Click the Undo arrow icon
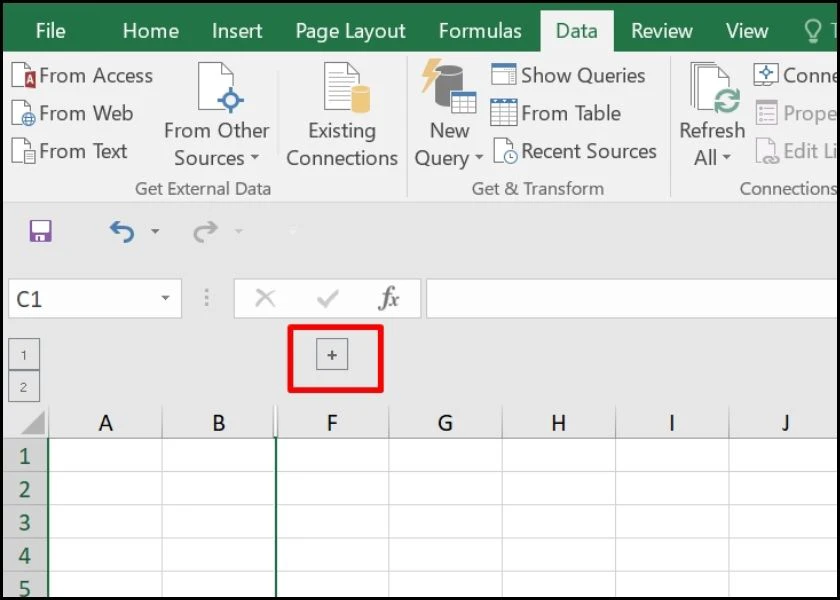Viewport: 840px width, 600px height. [x=121, y=232]
